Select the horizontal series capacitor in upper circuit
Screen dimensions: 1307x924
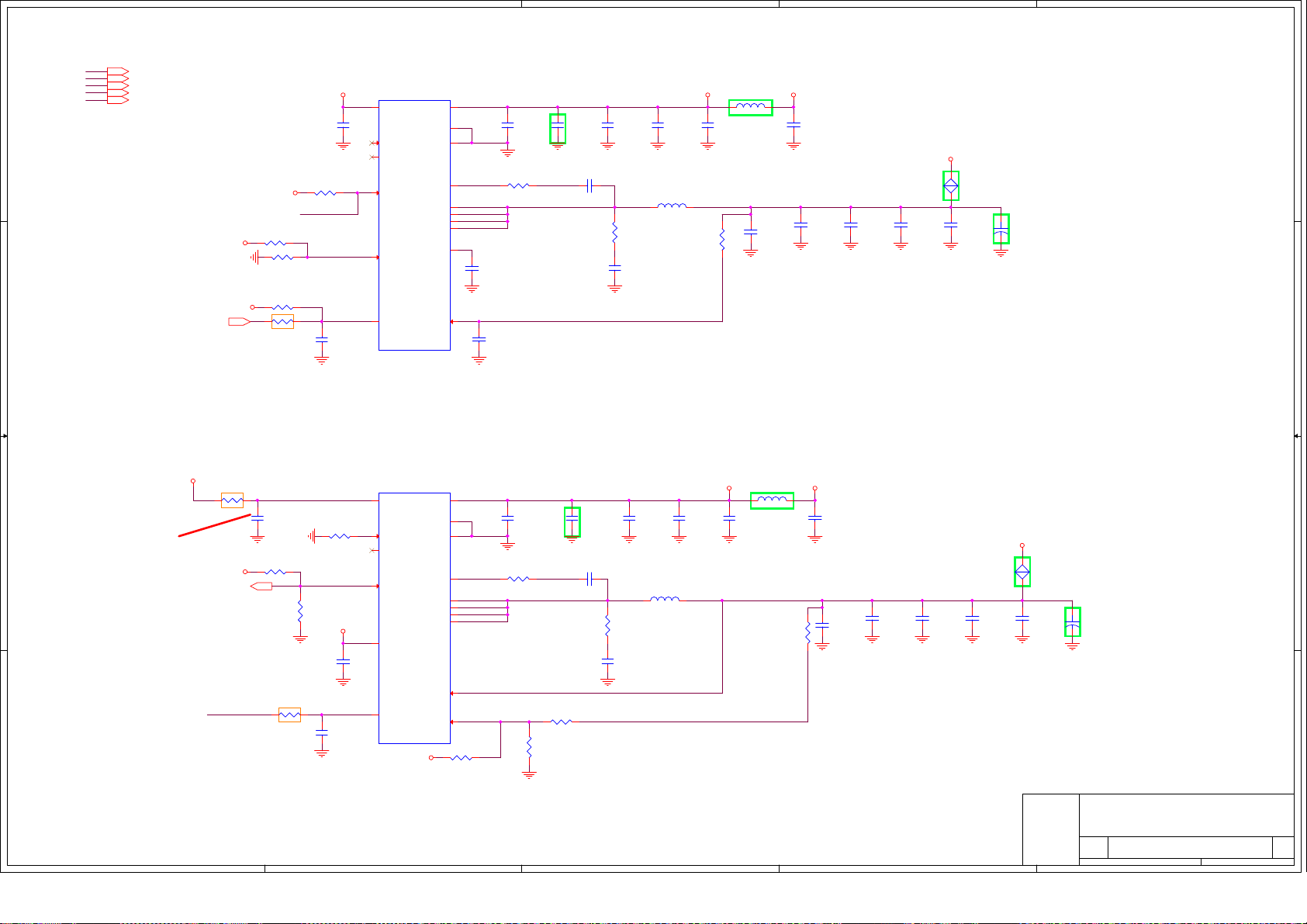[590, 186]
